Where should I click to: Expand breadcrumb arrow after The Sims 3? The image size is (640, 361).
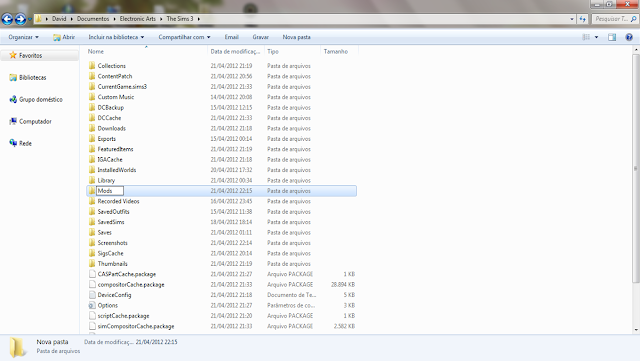pyautogui.click(x=198, y=19)
